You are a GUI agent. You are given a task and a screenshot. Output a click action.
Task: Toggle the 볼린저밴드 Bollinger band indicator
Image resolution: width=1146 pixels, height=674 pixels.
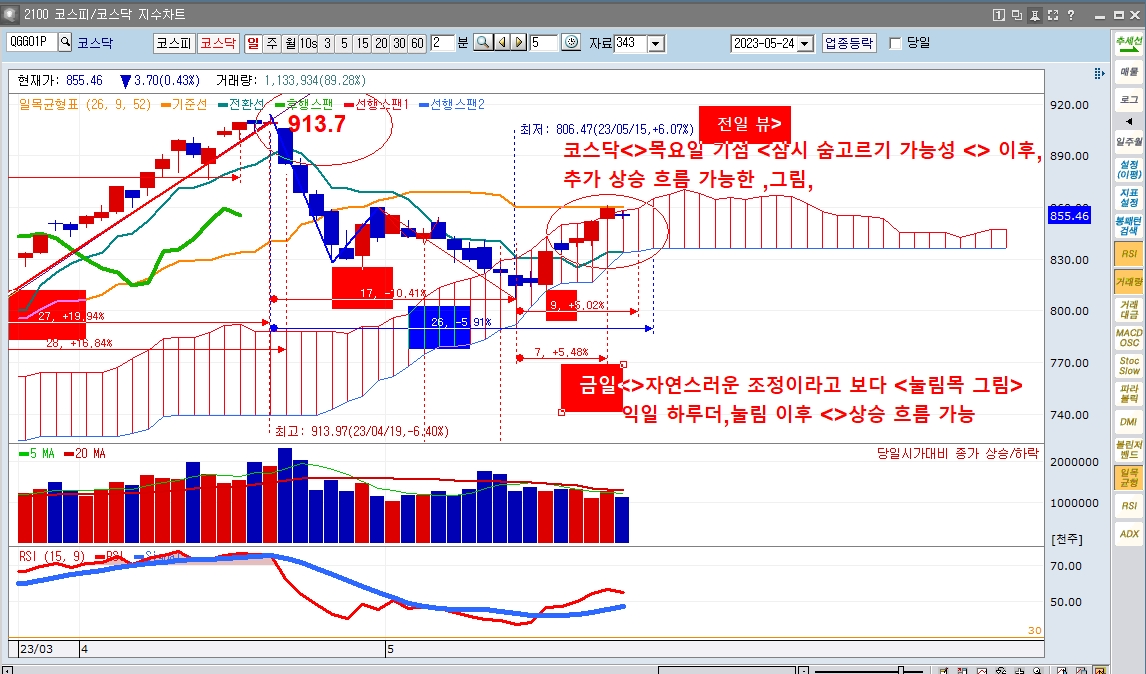click(1129, 450)
